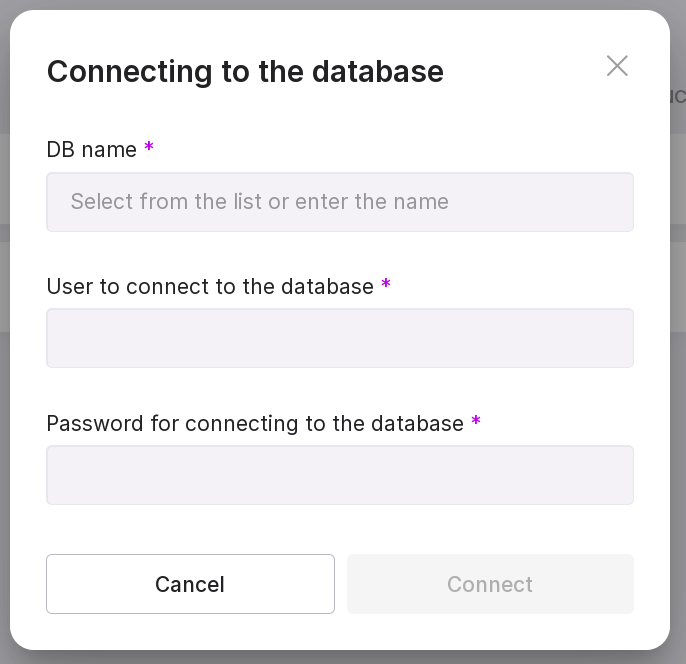This screenshot has height=664, width=686.
Task: Dismiss the dialog with the Cancel button
Action: coord(190,584)
